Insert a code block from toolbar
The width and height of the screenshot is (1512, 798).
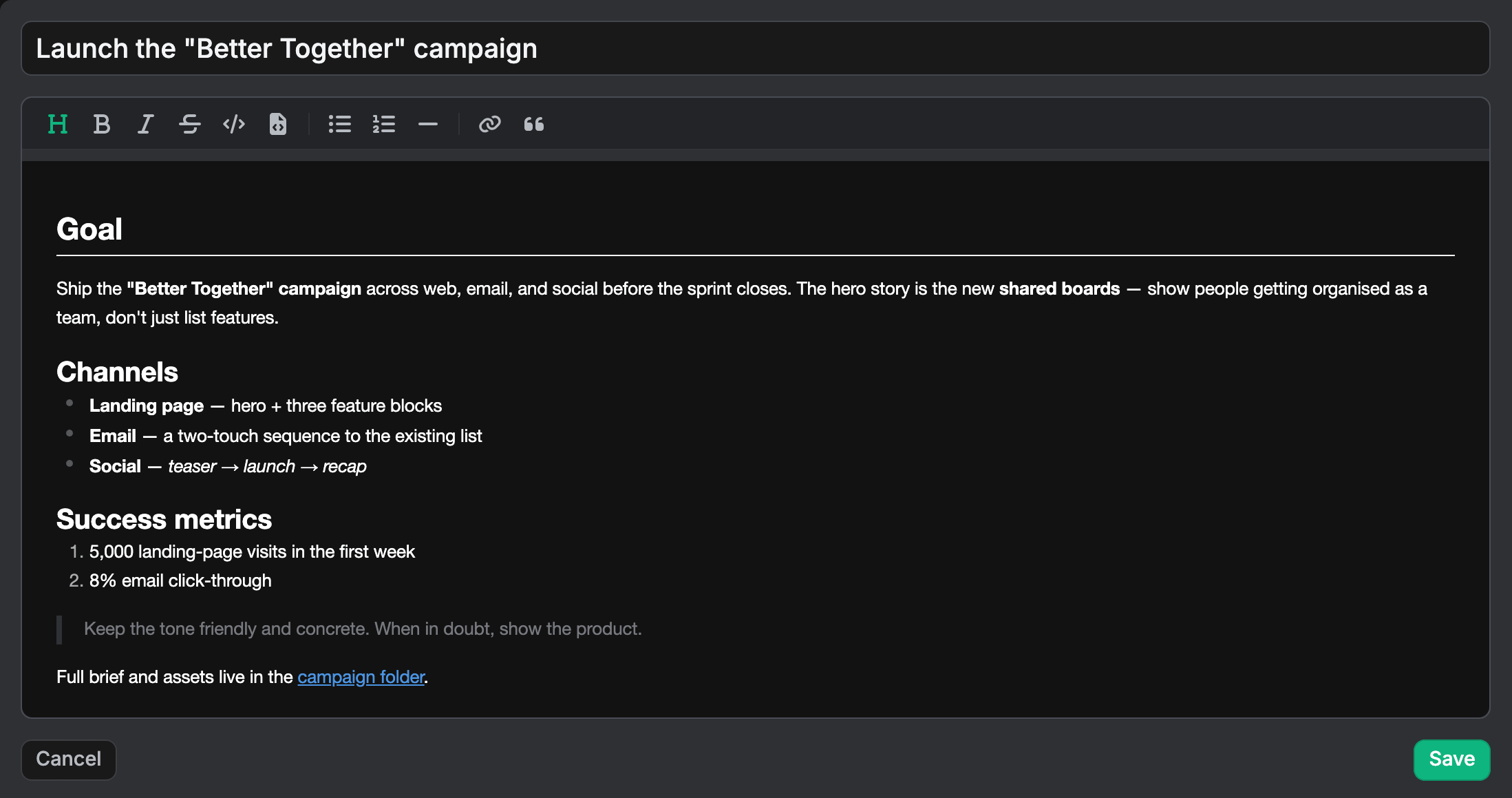tap(278, 125)
